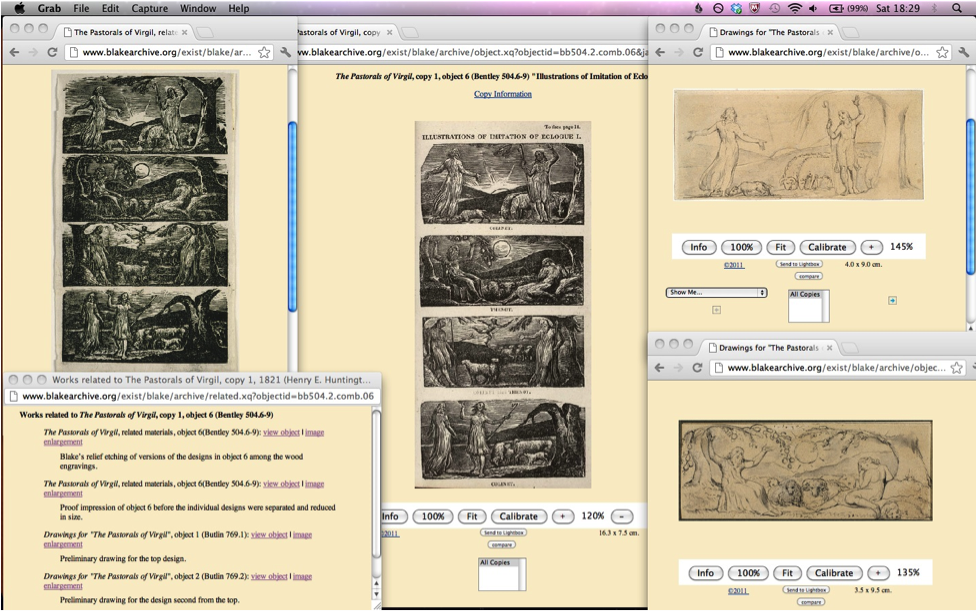The image size is (977, 611).
Task: Go back in the top-right Drawings window
Action: click(660, 52)
